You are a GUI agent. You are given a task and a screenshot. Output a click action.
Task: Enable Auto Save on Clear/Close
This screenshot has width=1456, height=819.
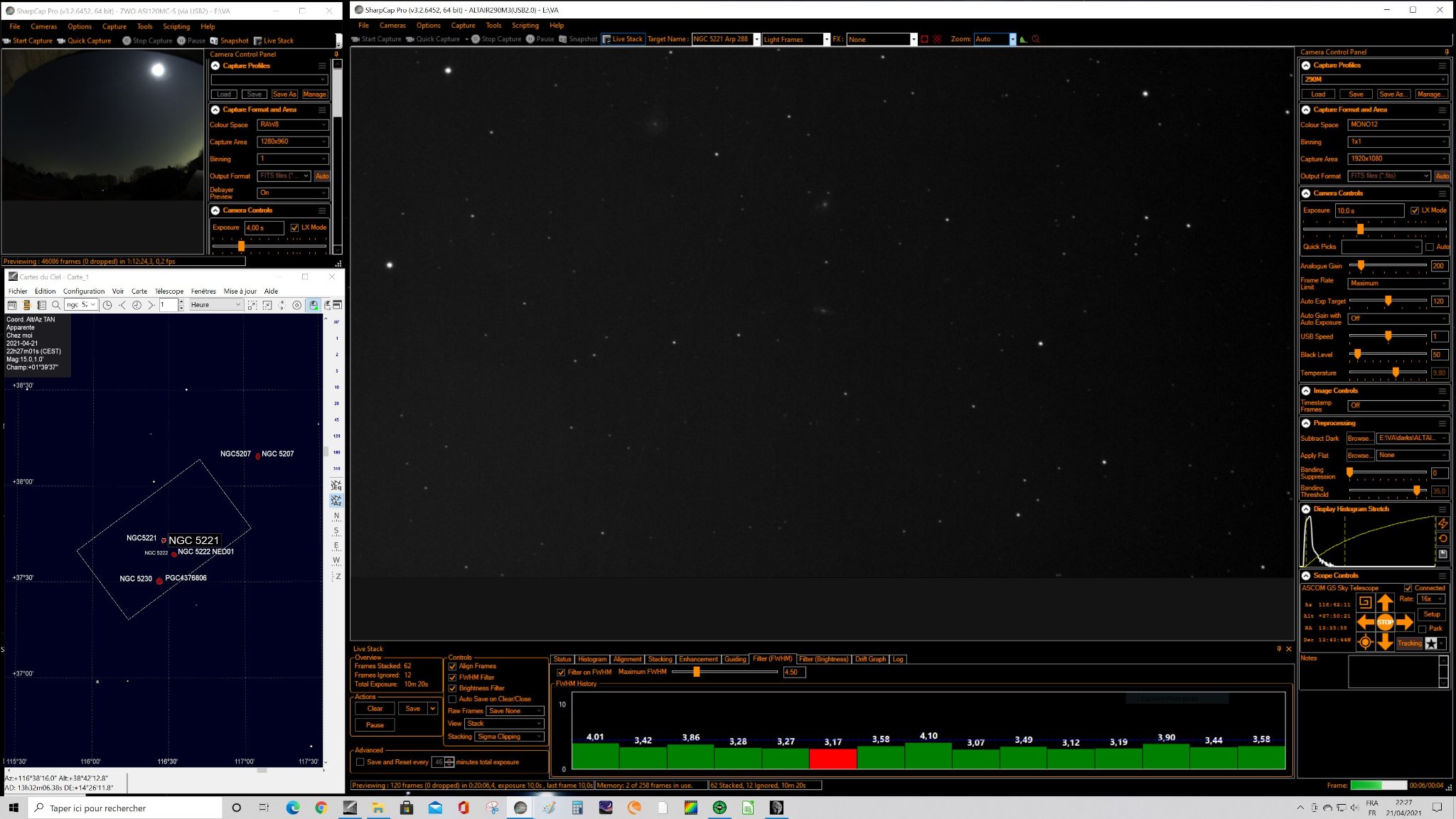tap(452, 699)
